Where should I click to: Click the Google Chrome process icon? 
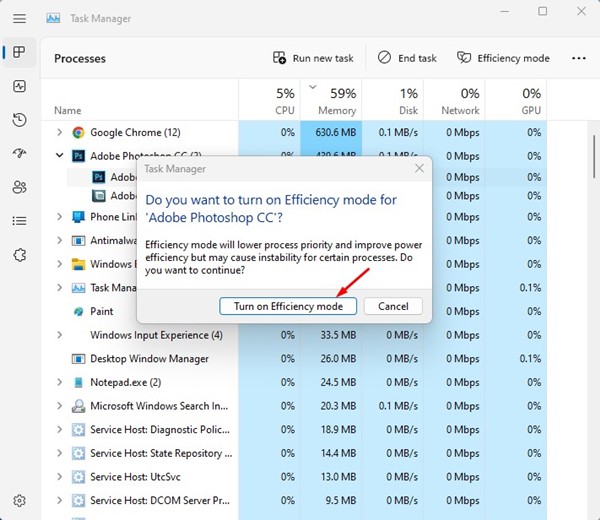pyautogui.click(x=78, y=132)
